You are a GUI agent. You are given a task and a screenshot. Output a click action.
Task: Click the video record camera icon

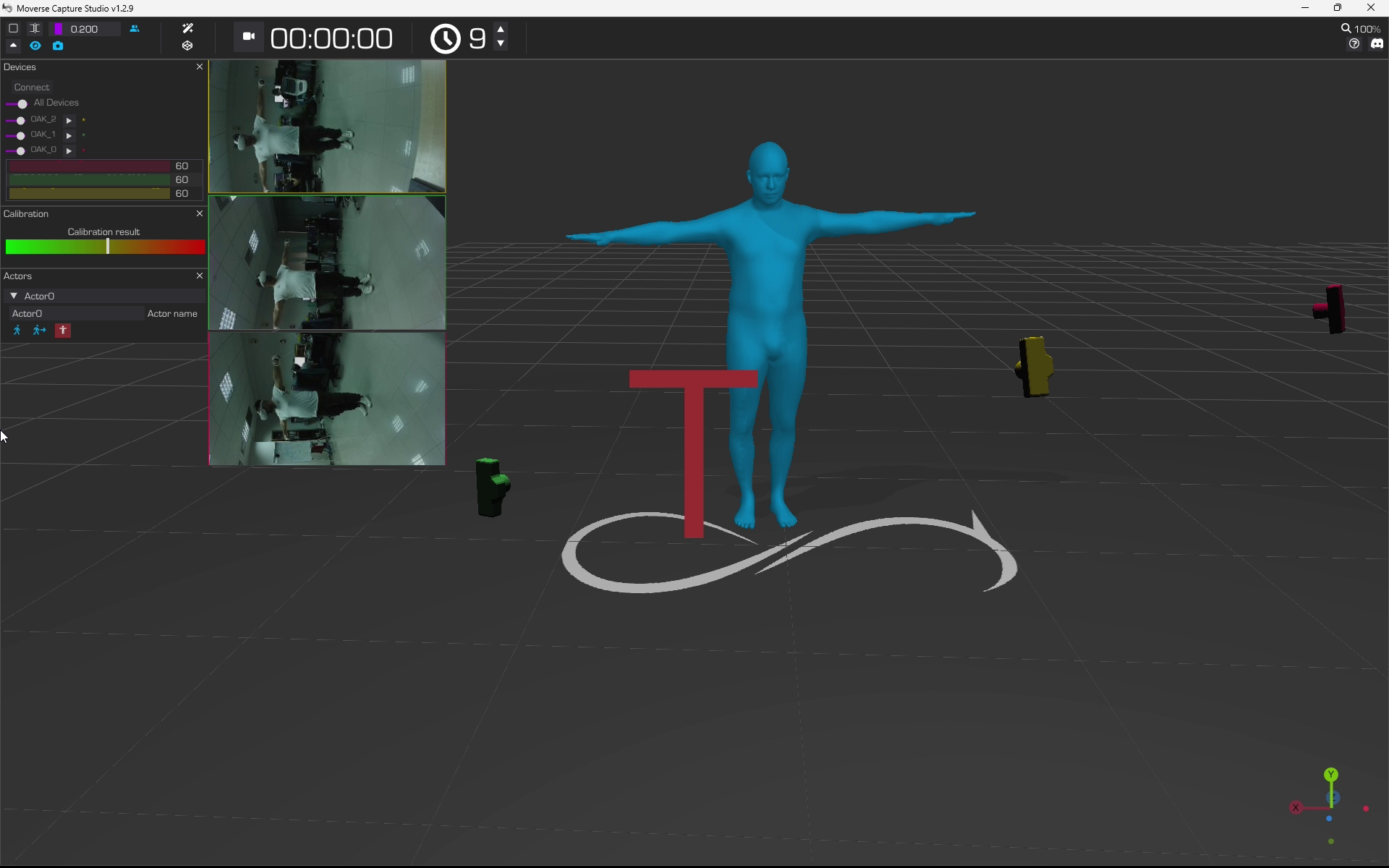(x=248, y=36)
